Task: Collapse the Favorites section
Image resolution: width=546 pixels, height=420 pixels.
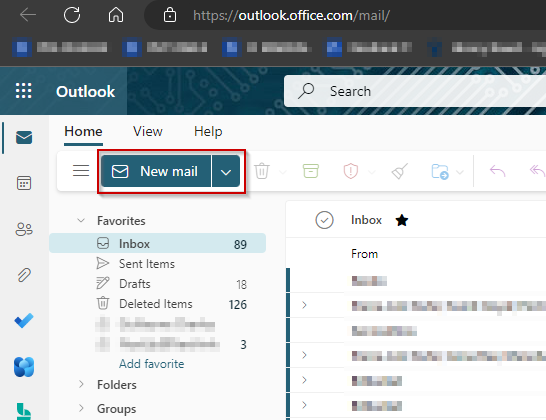Action: tap(81, 220)
